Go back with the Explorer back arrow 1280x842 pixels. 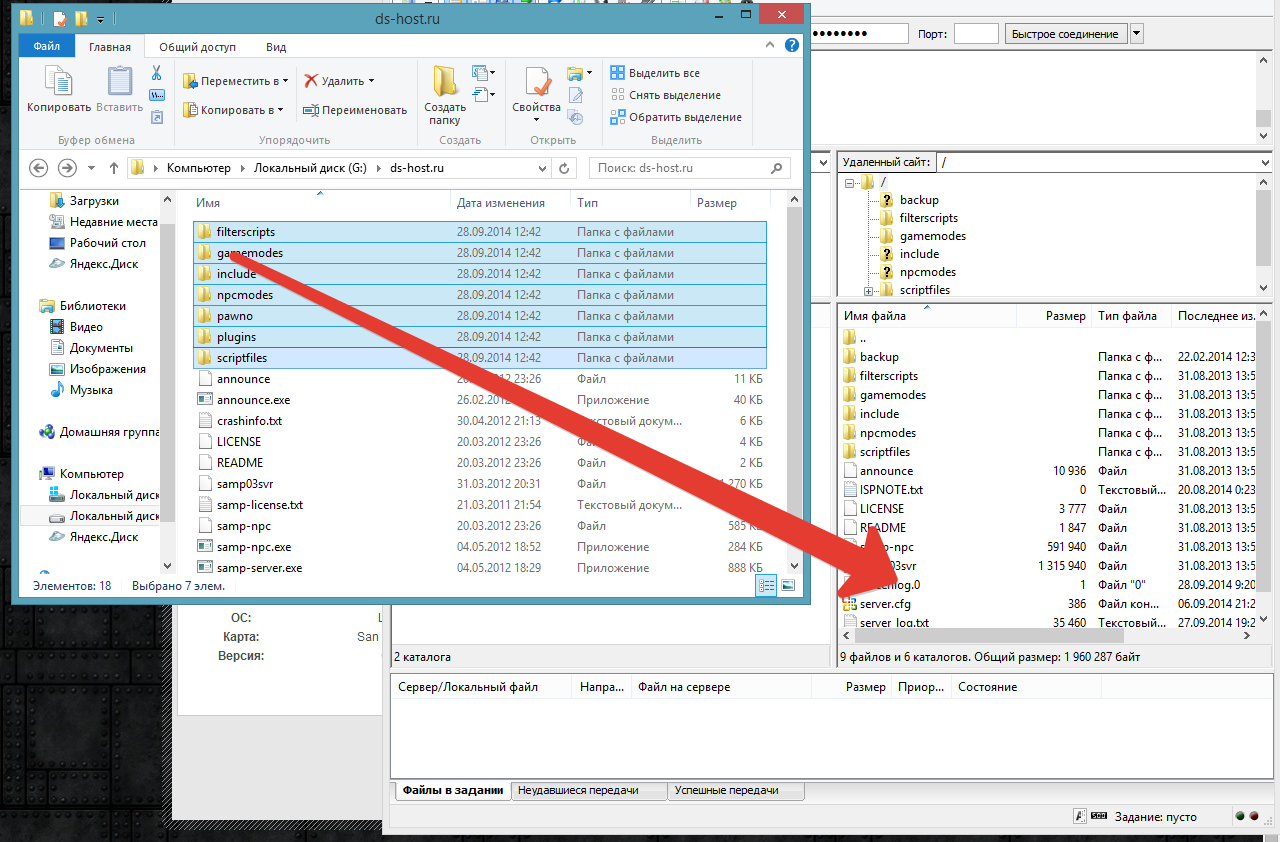pyautogui.click(x=39, y=168)
